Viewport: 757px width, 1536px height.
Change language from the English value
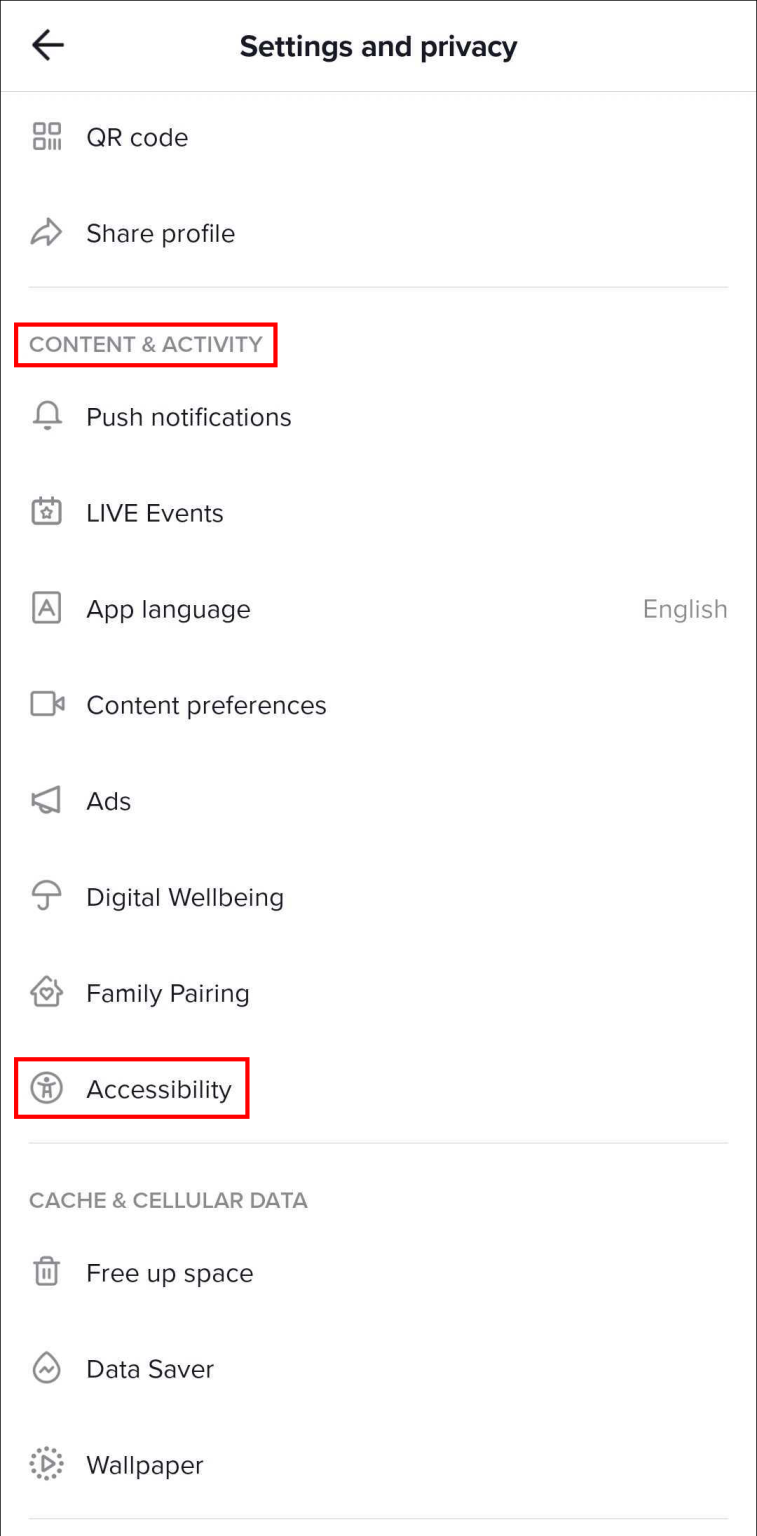[684, 609]
